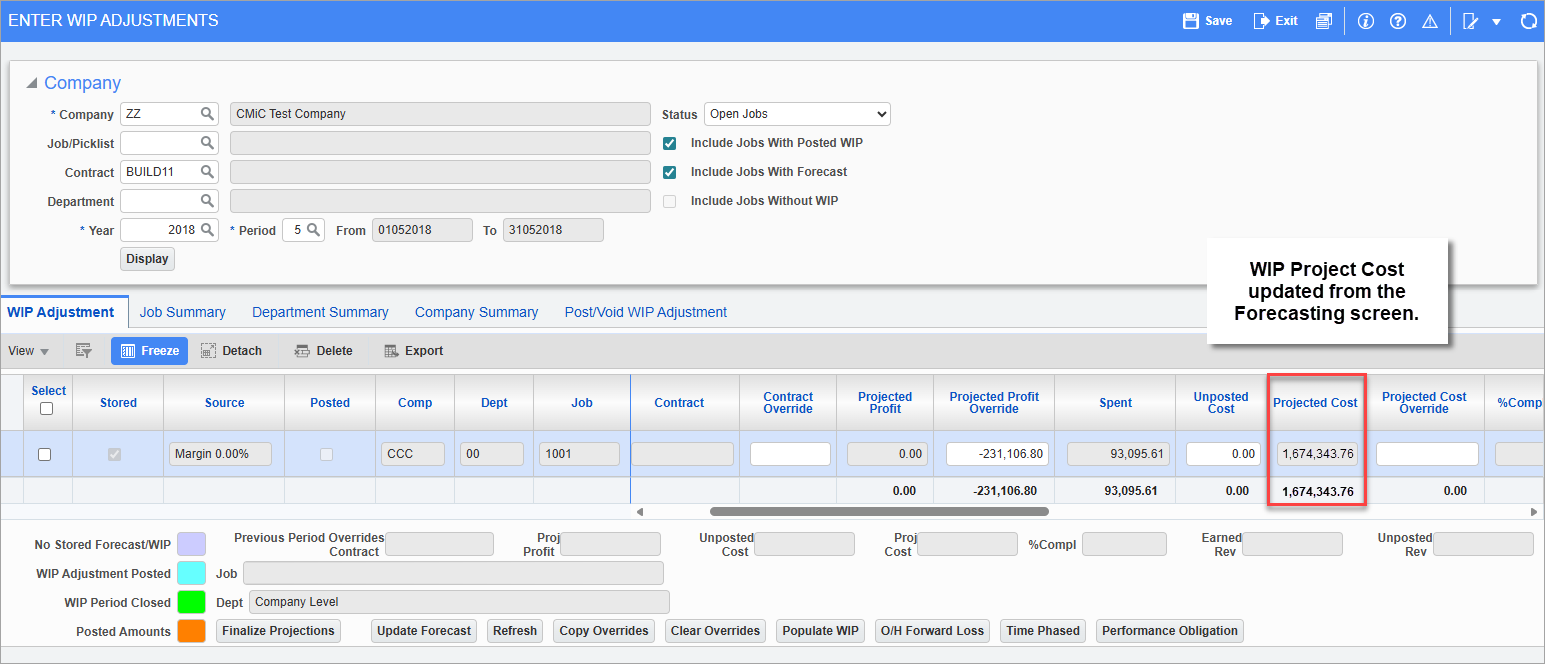Screen dimensions: 1545x664
Task: Click Performance Obligation button
Action: coord(1170,631)
